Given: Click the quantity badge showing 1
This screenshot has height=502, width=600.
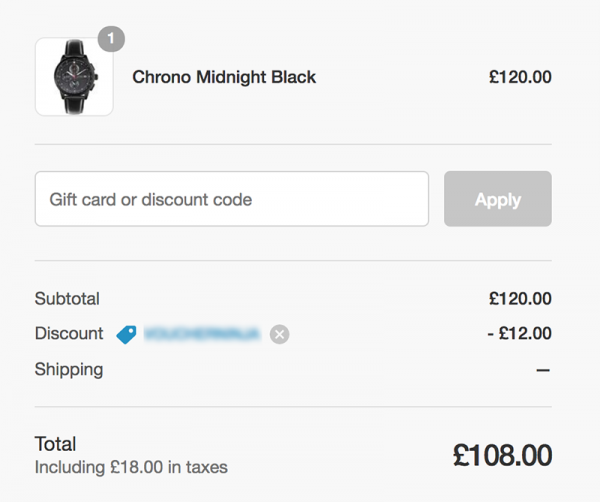Looking at the screenshot, I should pos(111,39).
